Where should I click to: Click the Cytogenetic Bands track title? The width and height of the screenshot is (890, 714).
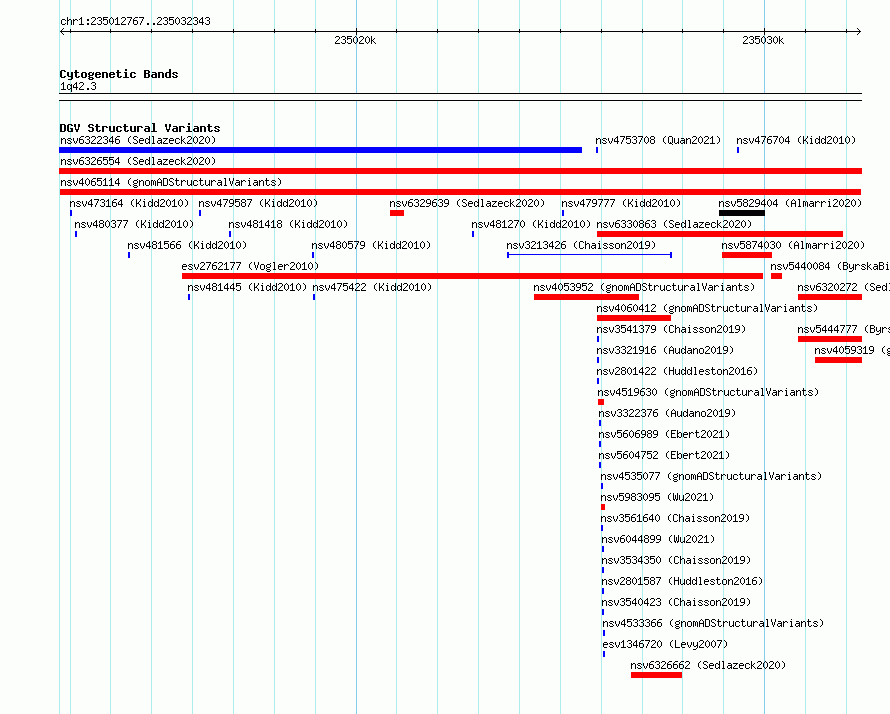coord(119,74)
